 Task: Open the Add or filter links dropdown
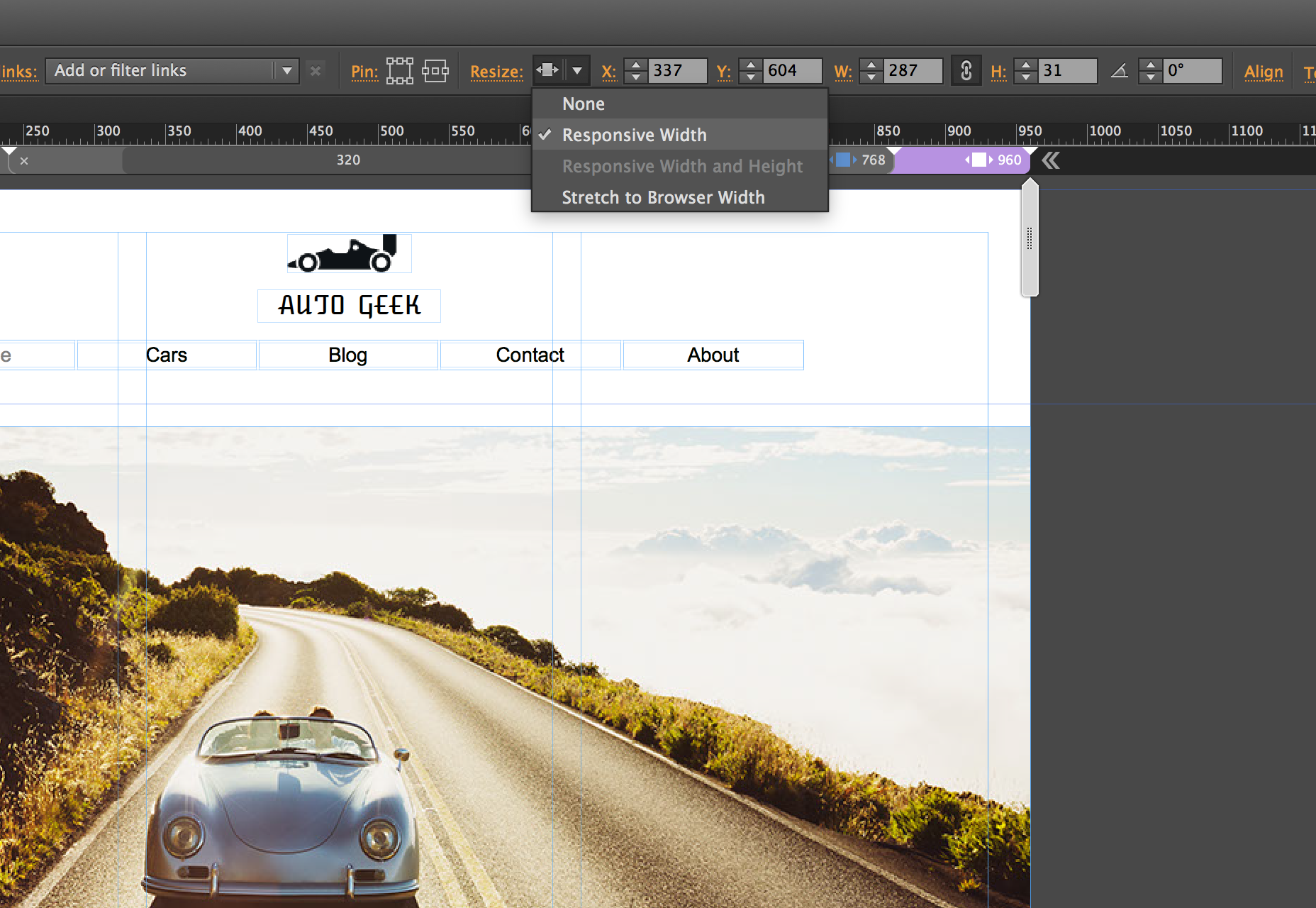pyautogui.click(x=287, y=70)
